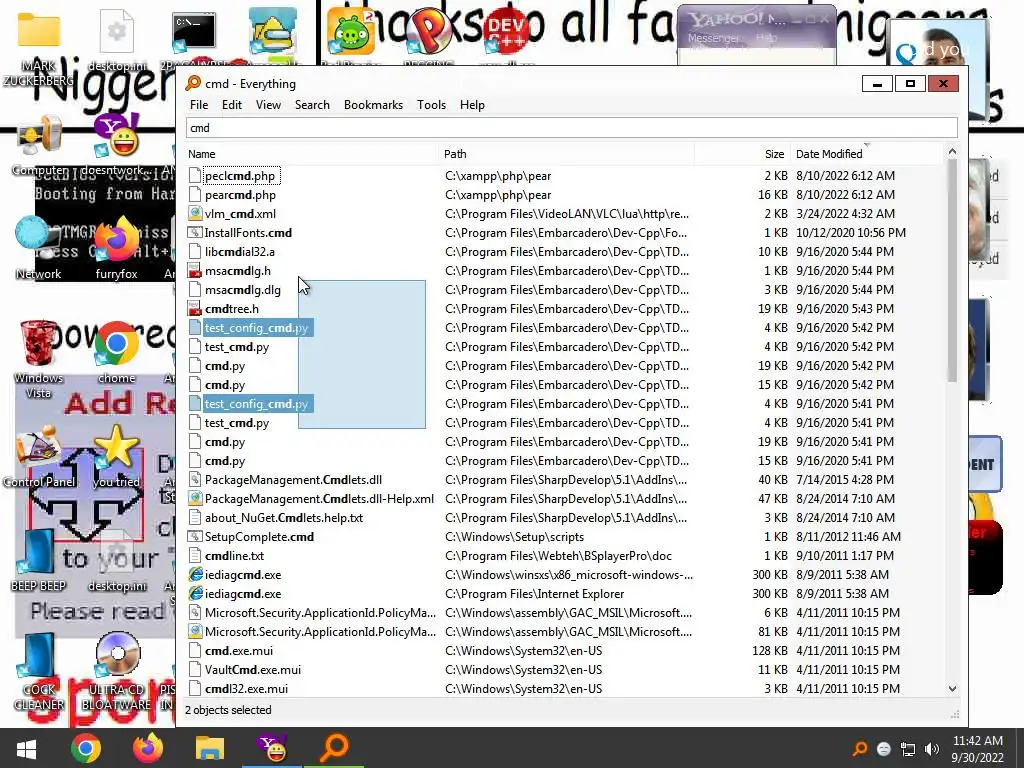The image size is (1024, 768).
Task: Switch to Yahoo Messenger on the taskbar
Action: 272,748
